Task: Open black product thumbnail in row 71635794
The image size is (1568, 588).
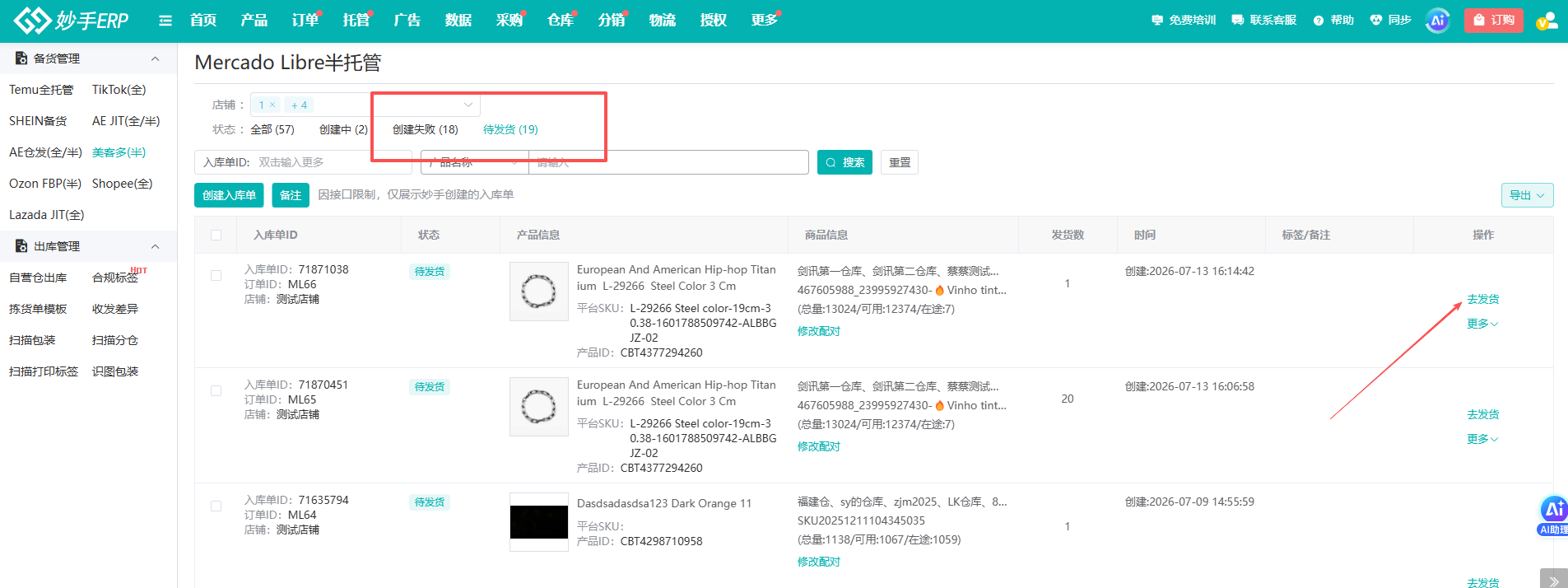Action: 539,522
